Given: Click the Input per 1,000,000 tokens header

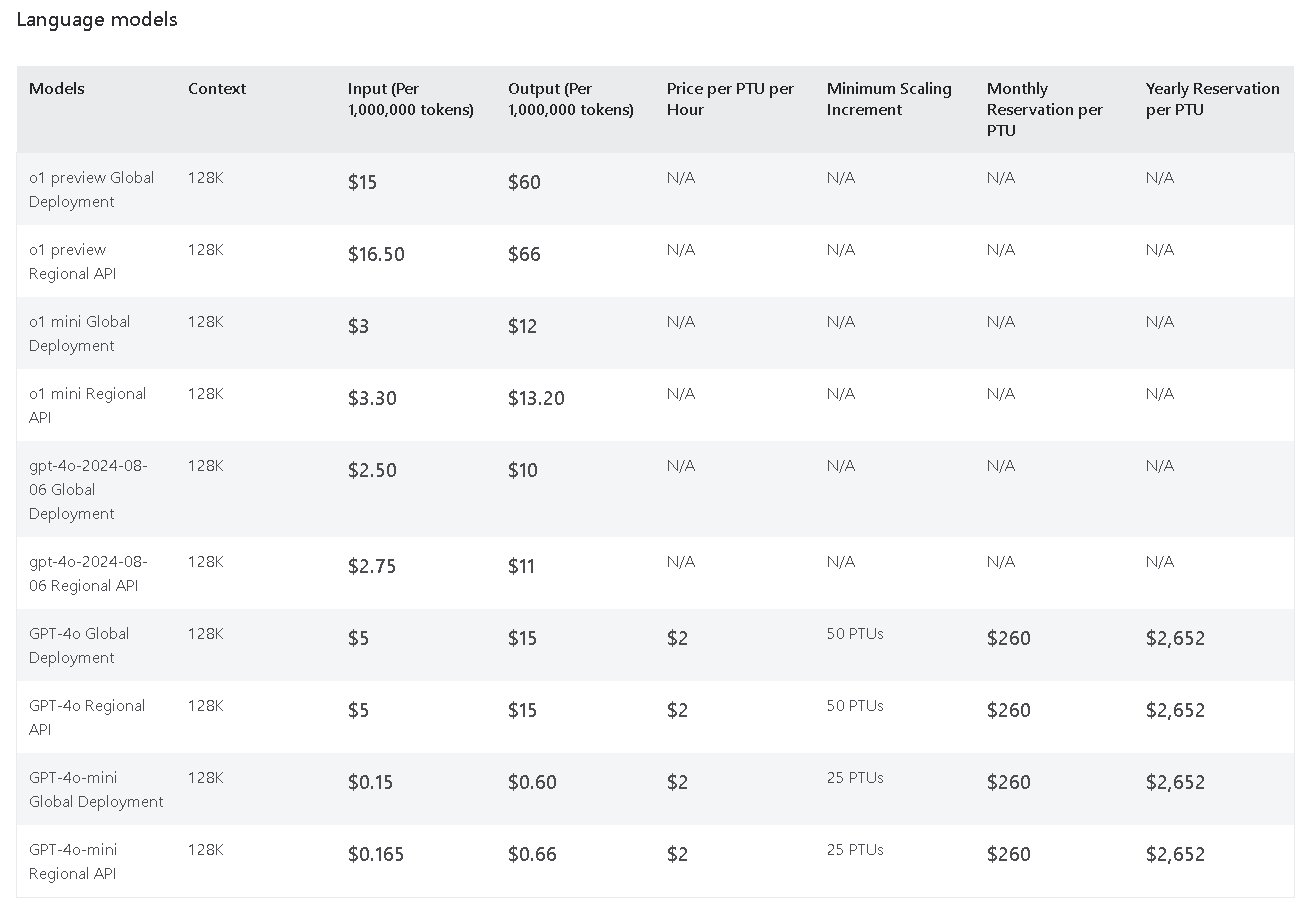Looking at the screenshot, I should (x=411, y=99).
